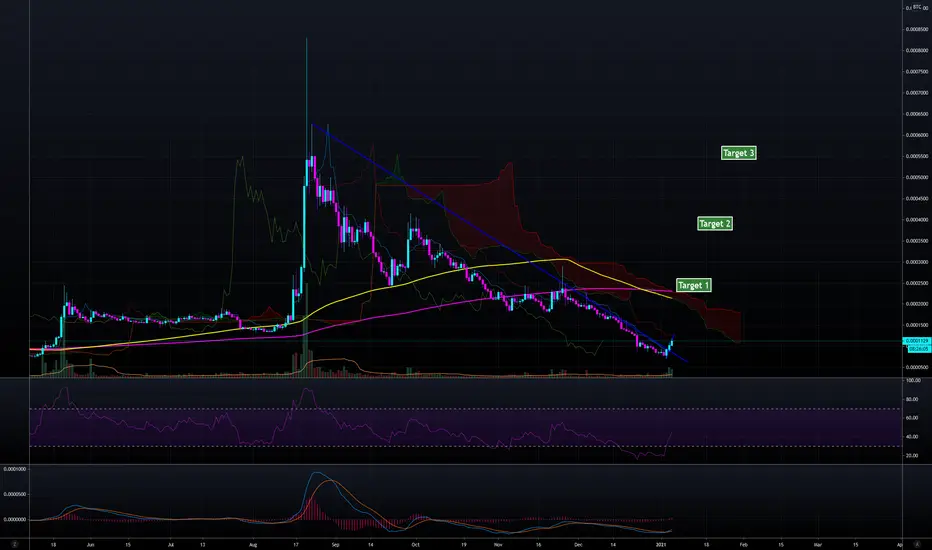
Task: Click the 40.00 RSI axis label
Action: pyautogui.click(x=912, y=436)
